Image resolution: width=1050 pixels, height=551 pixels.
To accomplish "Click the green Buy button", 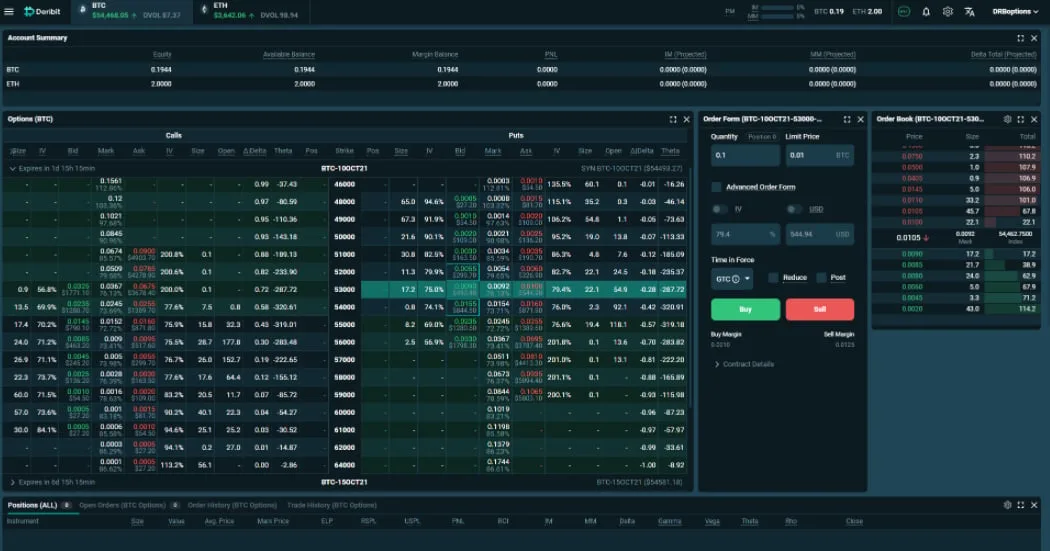I will 745,309.
